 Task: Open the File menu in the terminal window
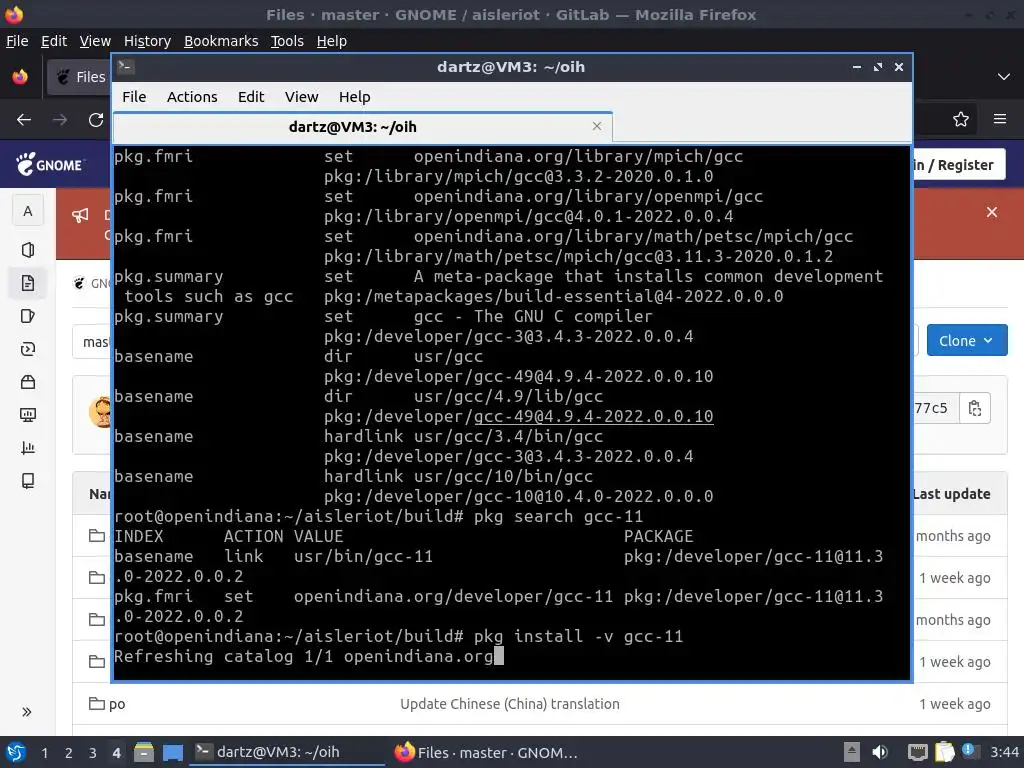point(134,97)
